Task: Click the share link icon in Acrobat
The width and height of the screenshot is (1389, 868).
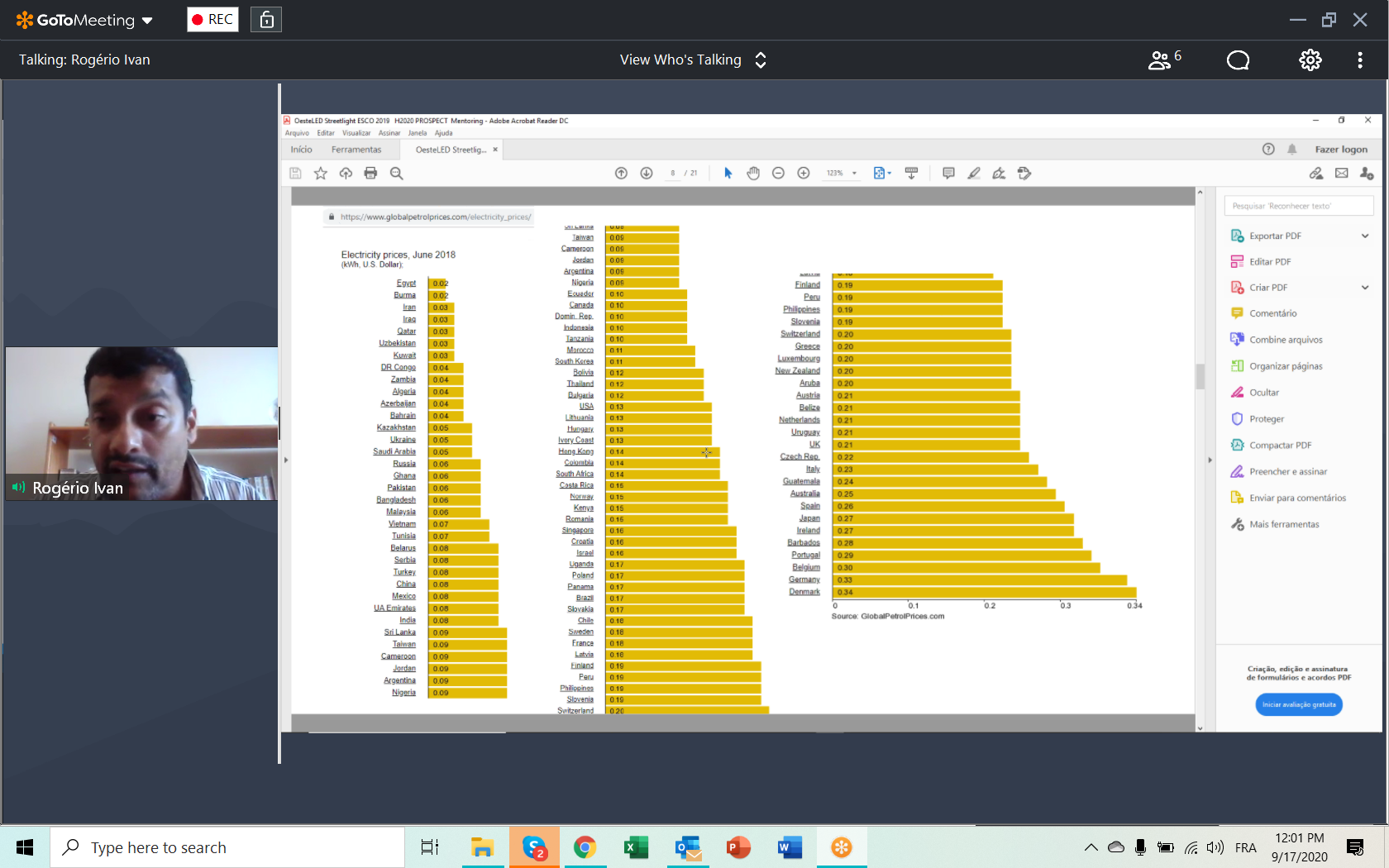Action: click(1316, 173)
